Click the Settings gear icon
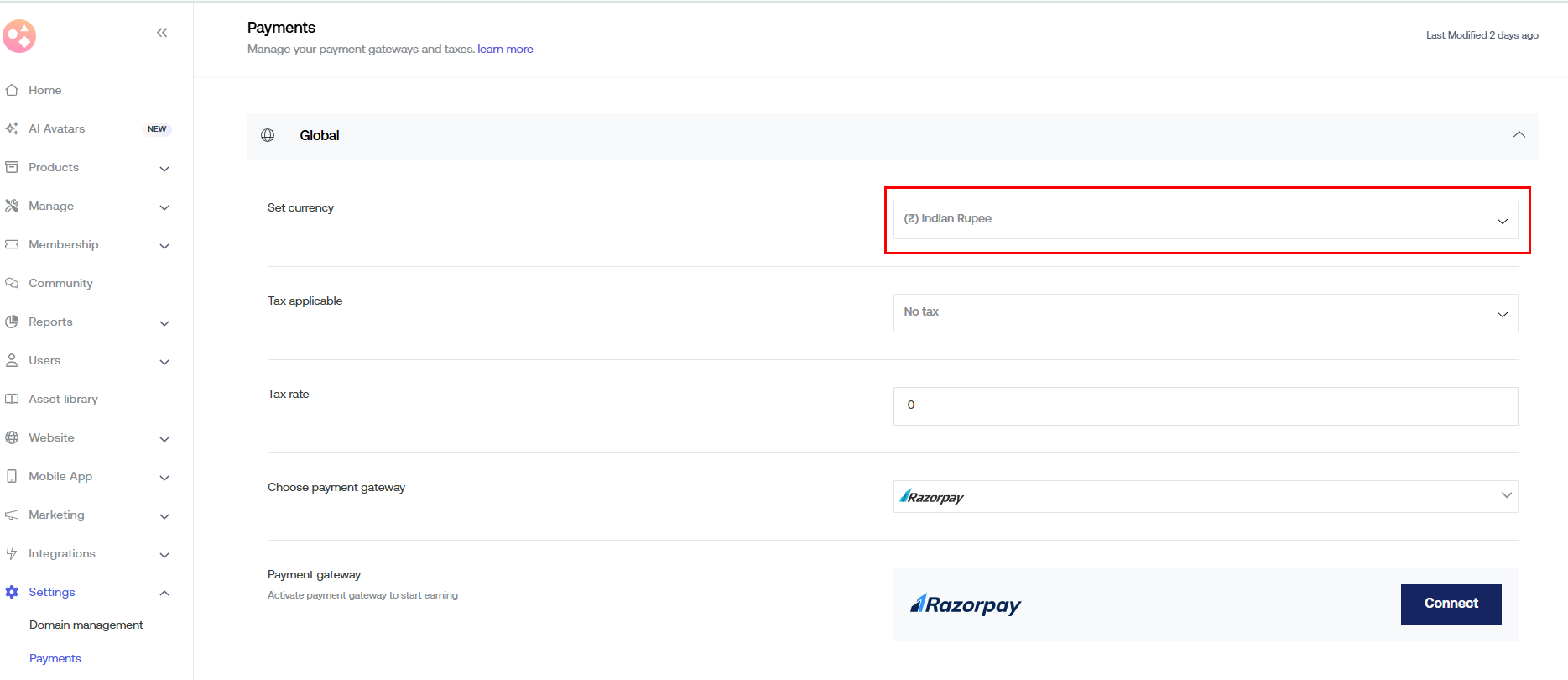This screenshot has width=1568, height=680. tap(12, 592)
